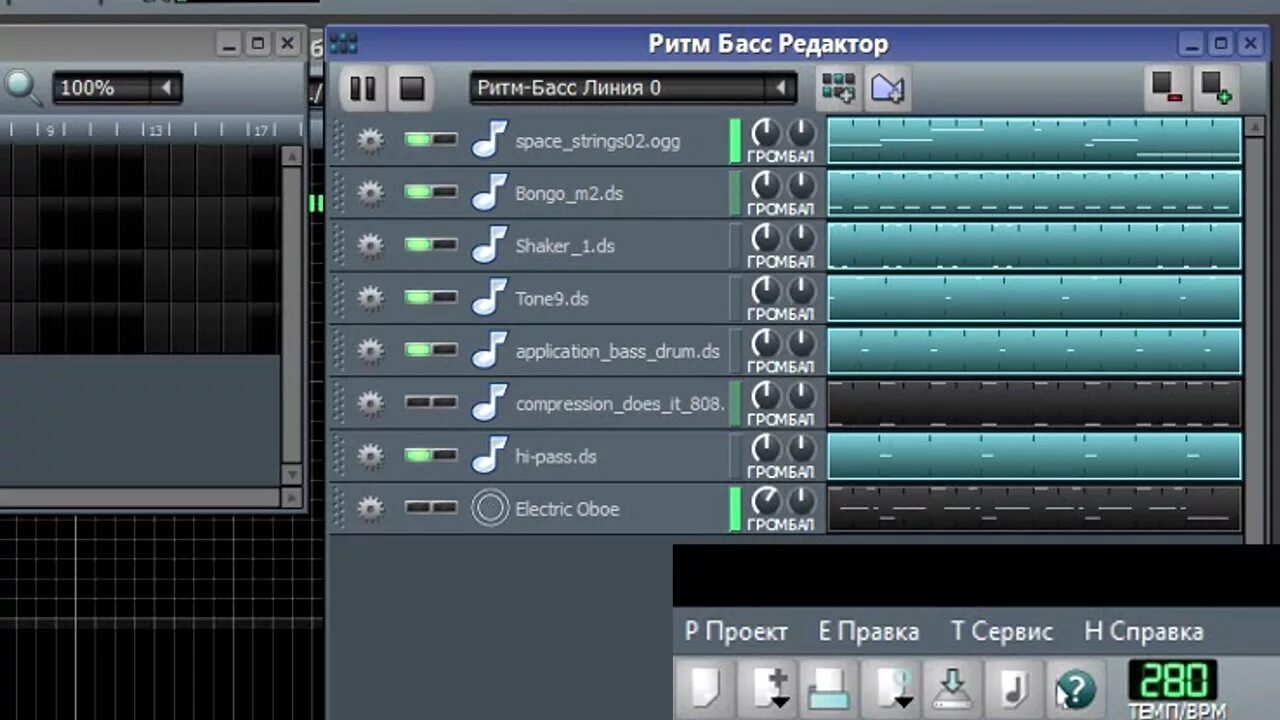Click the note icon of Tone9.ds
The width and height of the screenshot is (1280, 720).
point(490,298)
